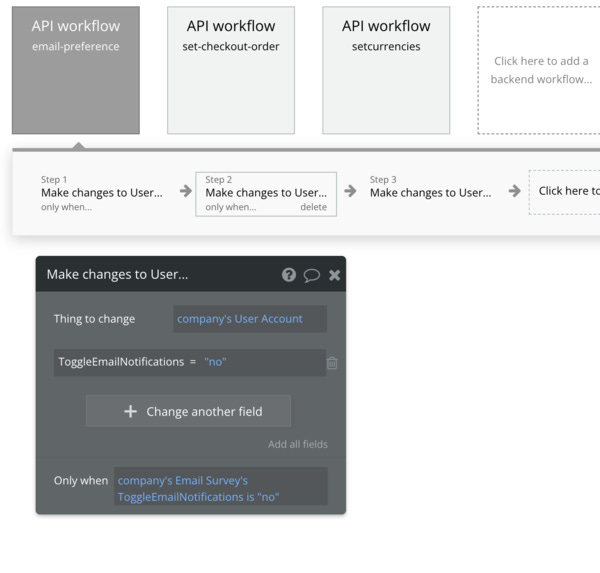Image resolution: width=600 pixels, height=573 pixels.
Task: Click the Make changes to User dialog title
Action: pos(117,274)
